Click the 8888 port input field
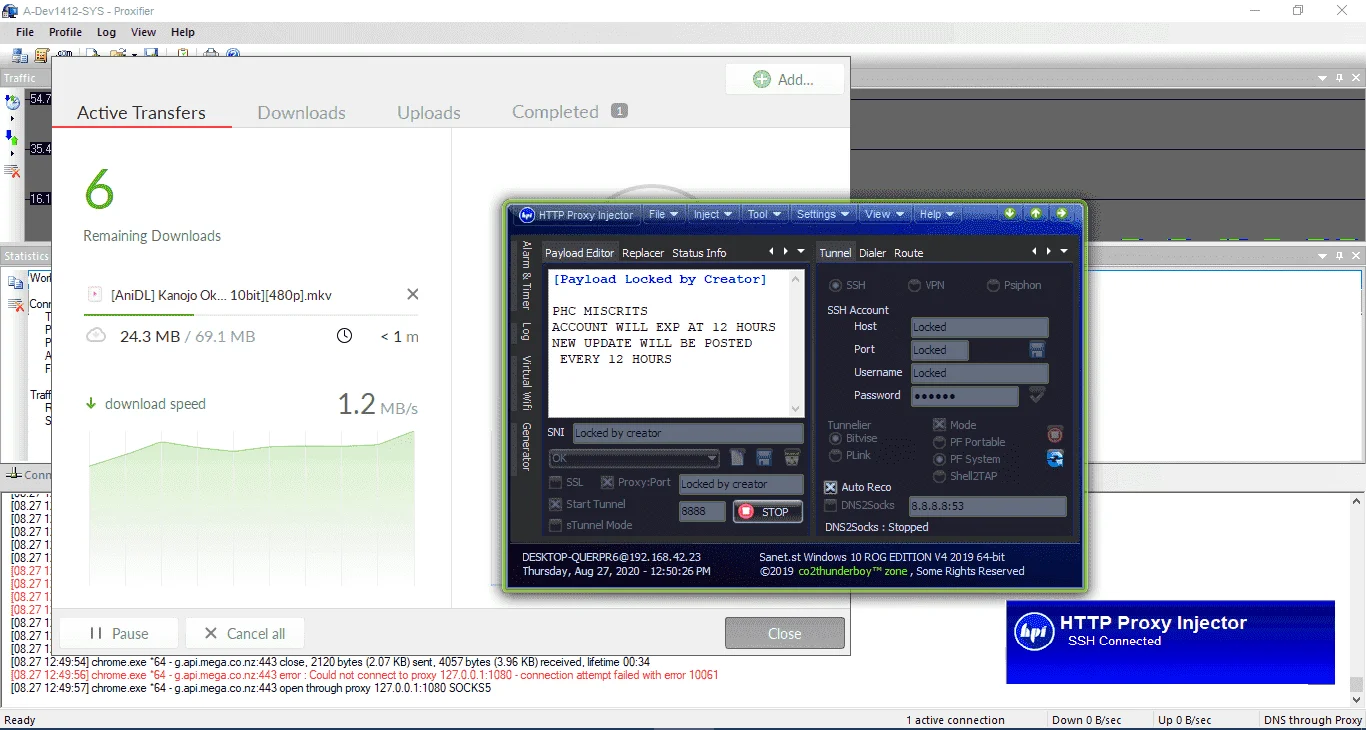 tap(703, 511)
